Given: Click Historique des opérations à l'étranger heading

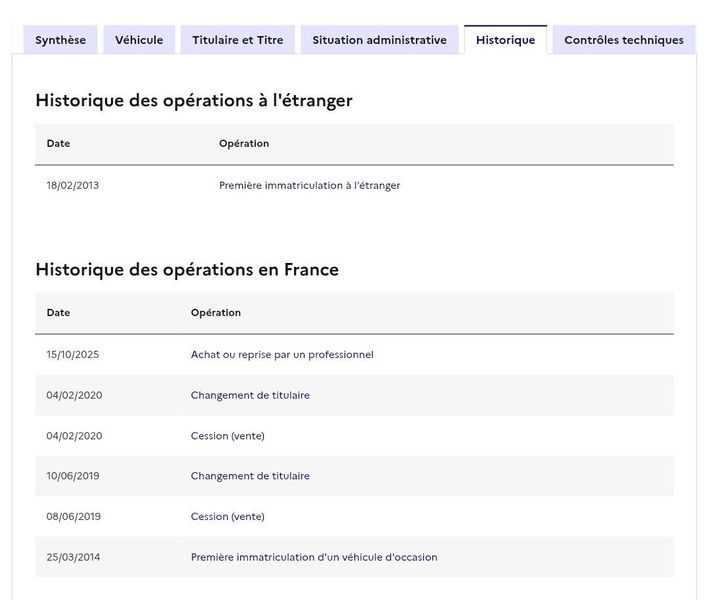Looking at the screenshot, I should (194, 100).
